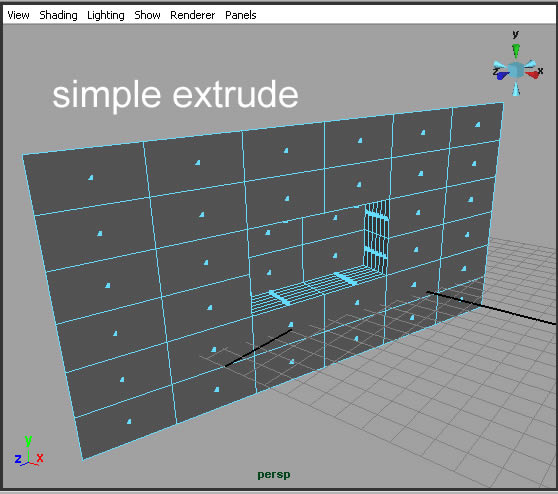This screenshot has width=558, height=494.
Task: Open the Show menu
Action: pyautogui.click(x=147, y=15)
